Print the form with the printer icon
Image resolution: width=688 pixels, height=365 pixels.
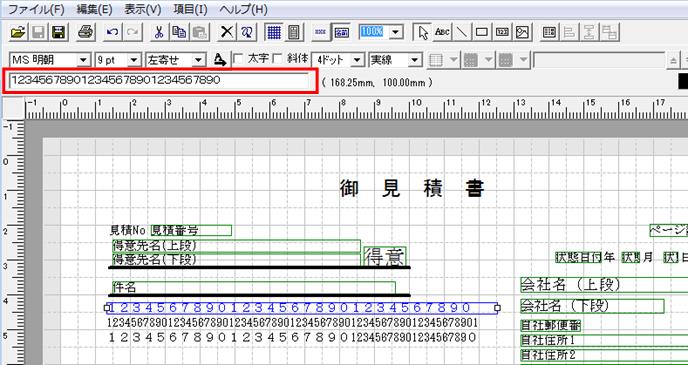click(x=86, y=32)
